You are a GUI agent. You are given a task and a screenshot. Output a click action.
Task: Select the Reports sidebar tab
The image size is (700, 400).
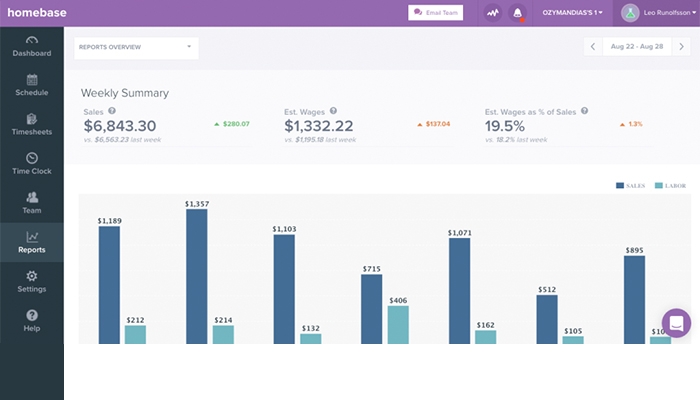tap(32, 242)
